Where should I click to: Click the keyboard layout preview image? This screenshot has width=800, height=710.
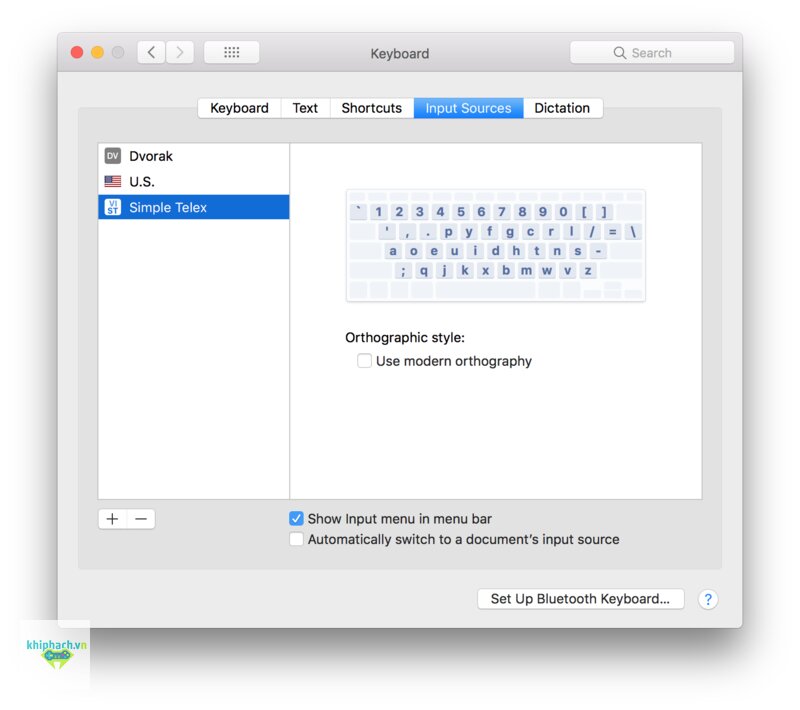pos(495,245)
